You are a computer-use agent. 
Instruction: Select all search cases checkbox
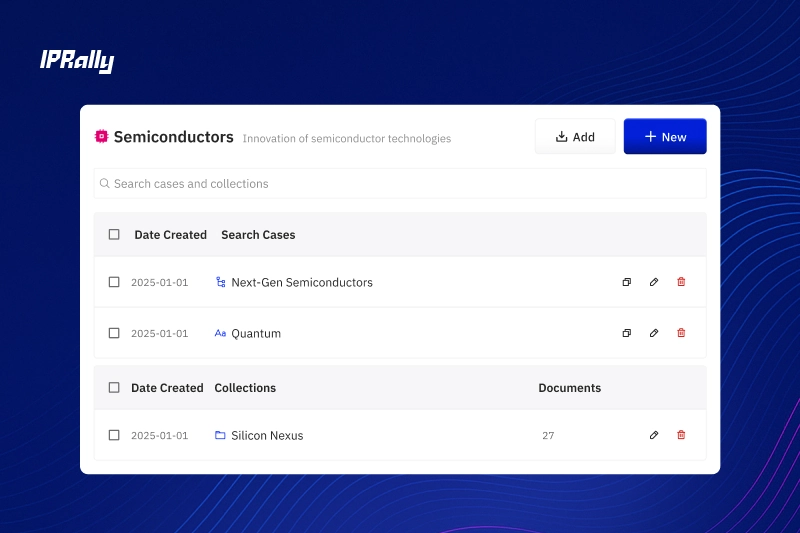click(x=114, y=235)
